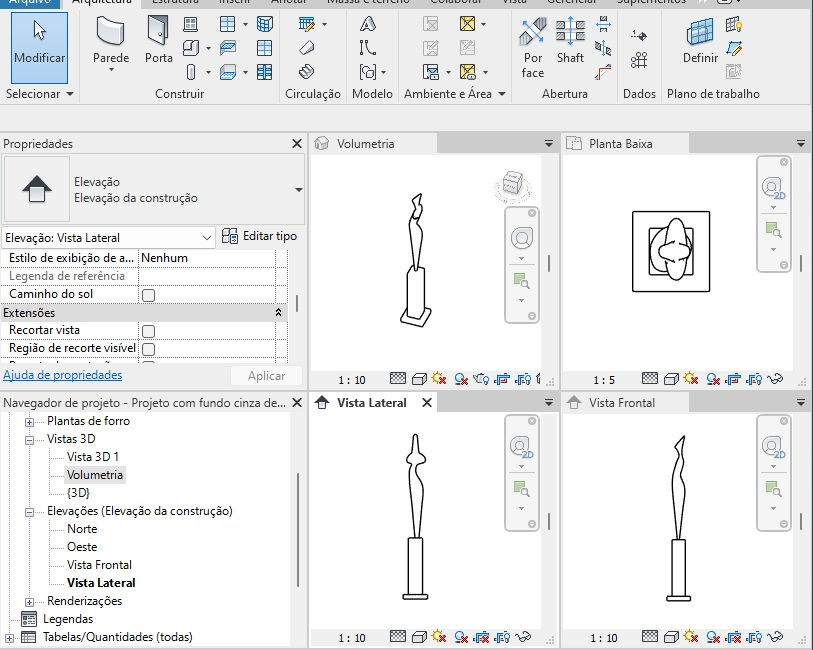813x650 pixels.
Task: Click the Column tool icon in Construir
Action: point(191,72)
